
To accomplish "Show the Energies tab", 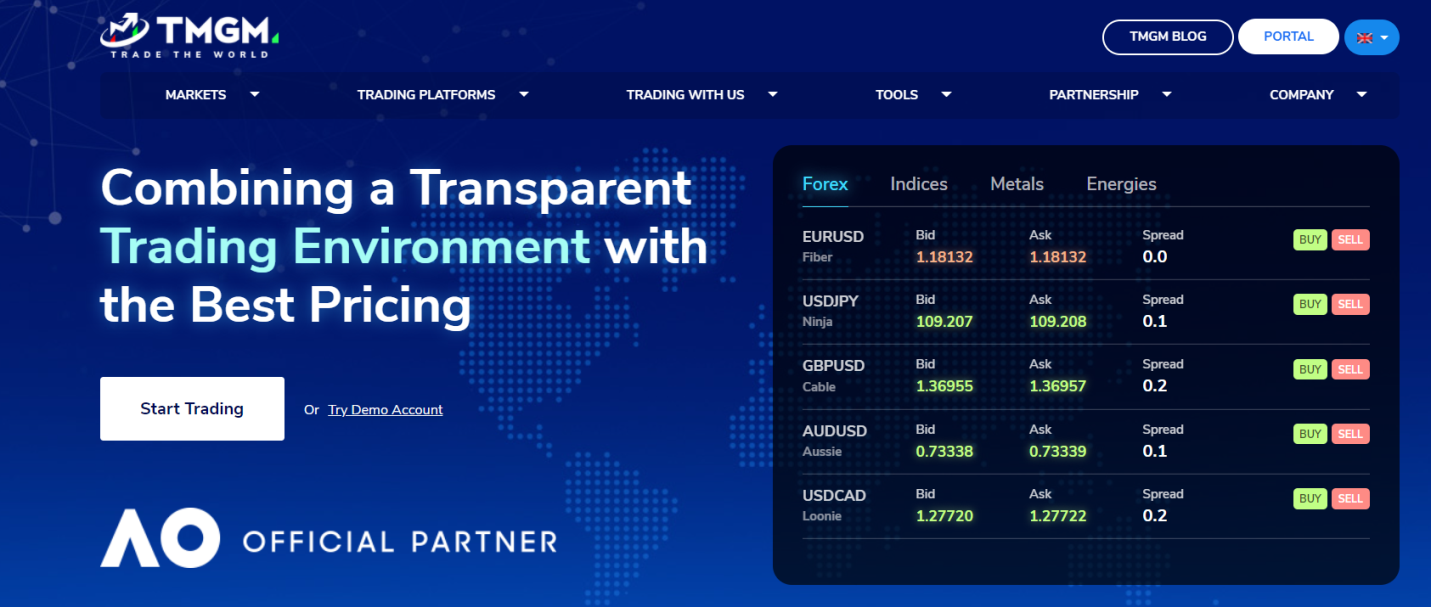I will tap(1121, 184).
